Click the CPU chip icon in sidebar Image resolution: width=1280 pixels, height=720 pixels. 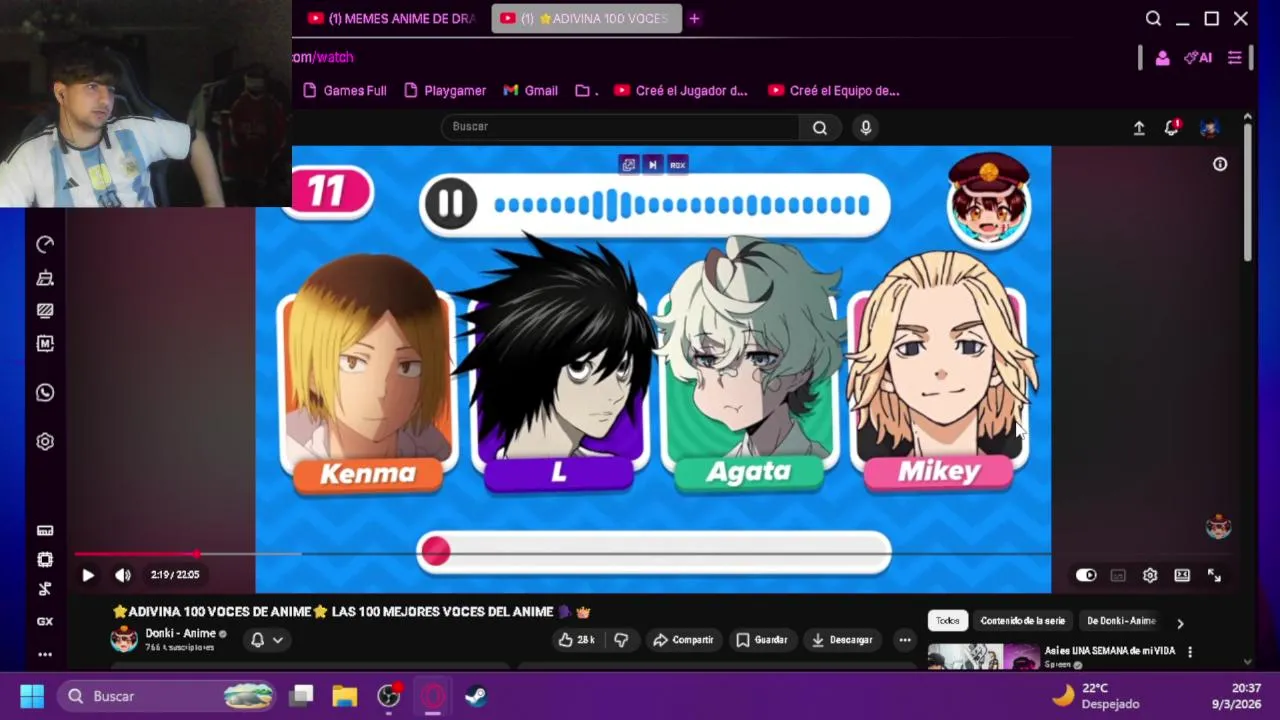point(45,560)
